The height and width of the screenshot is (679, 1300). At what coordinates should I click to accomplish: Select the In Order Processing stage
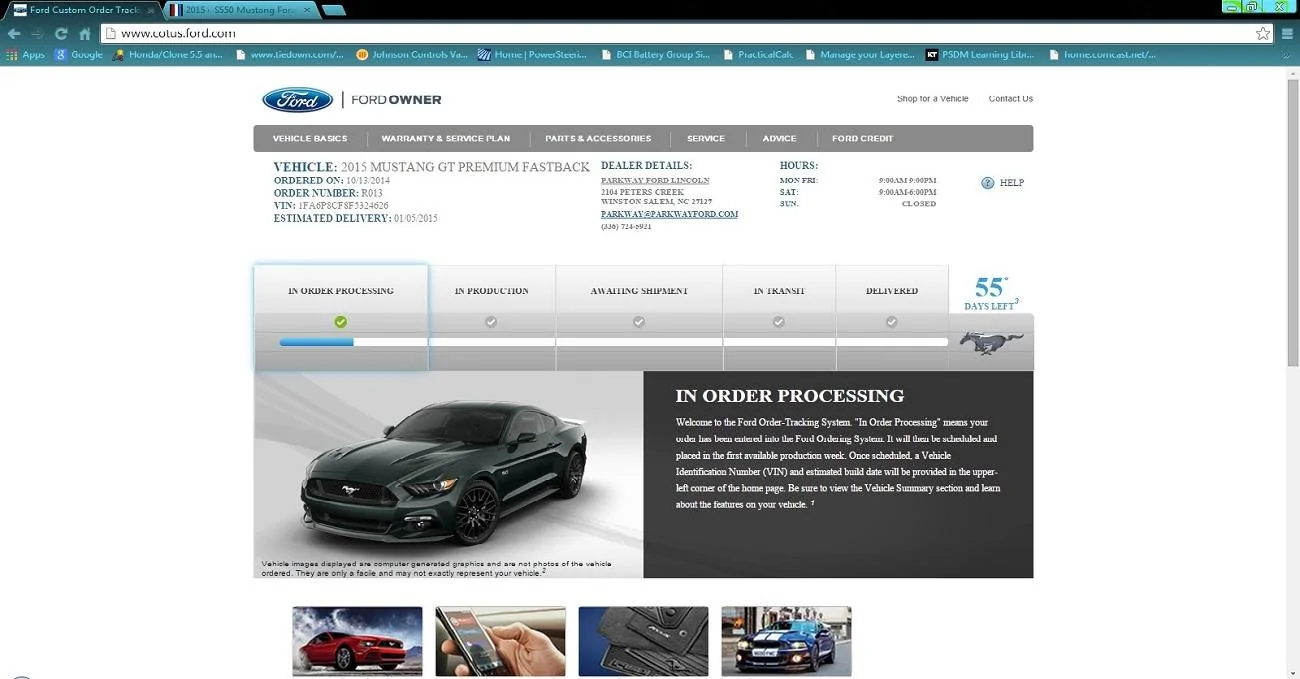tap(341, 318)
